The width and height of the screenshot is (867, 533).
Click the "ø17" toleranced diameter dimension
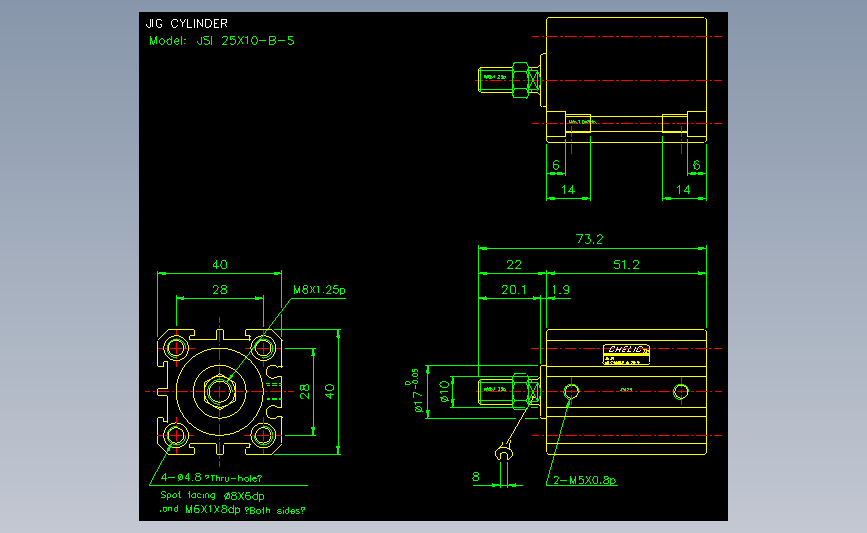pyautogui.click(x=417, y=392)
